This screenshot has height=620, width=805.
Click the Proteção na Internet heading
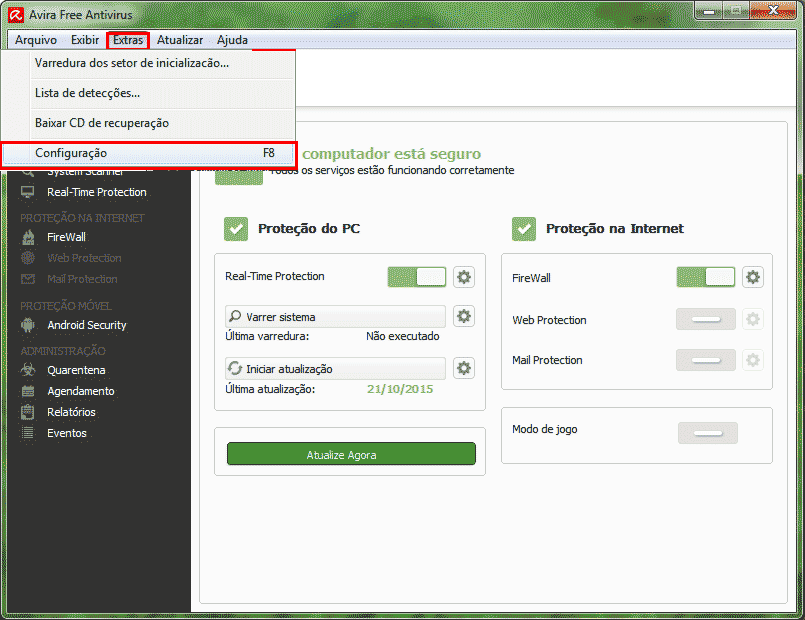click(x=615, y=229)
